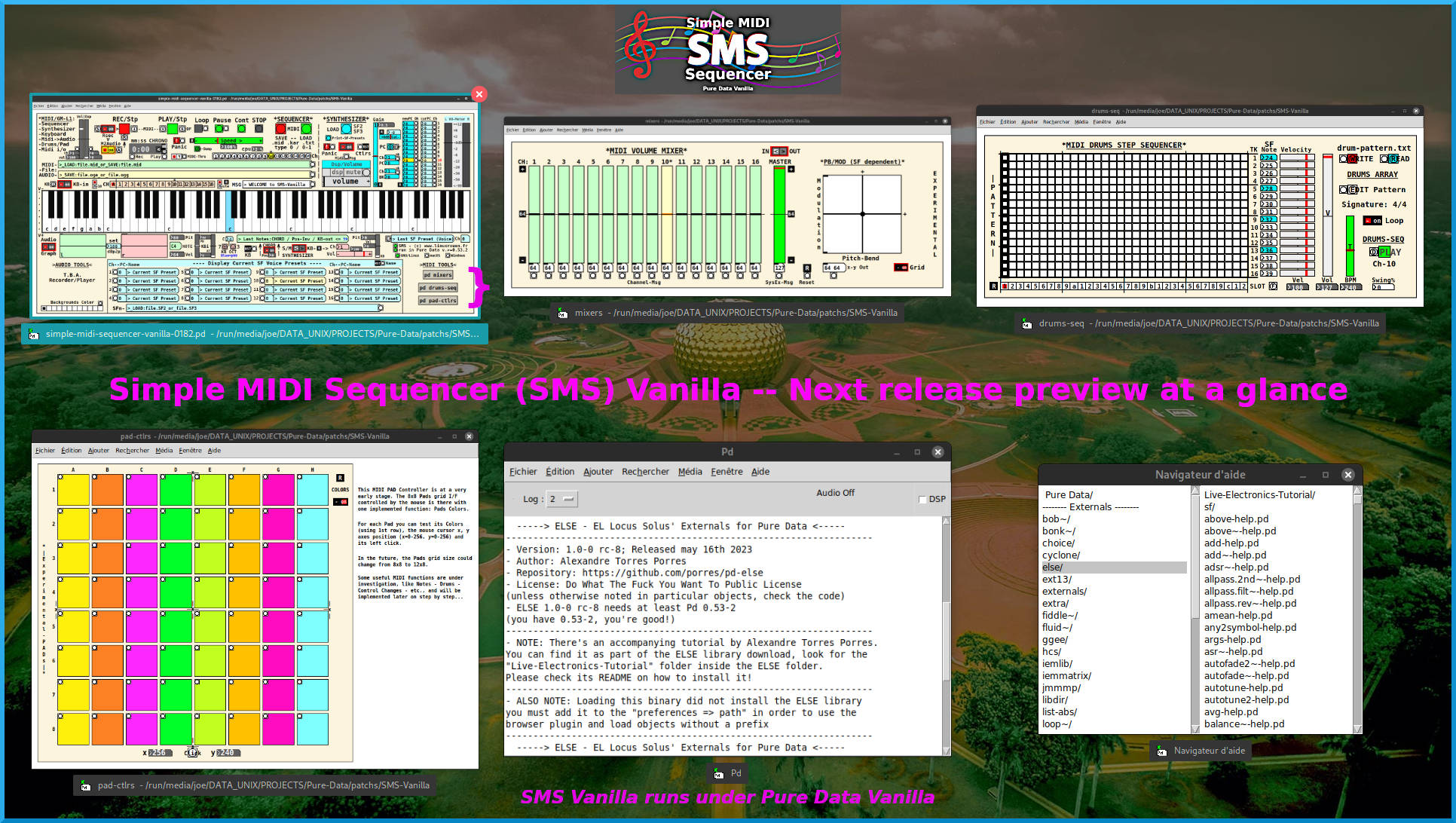
Task: Click the SysEx-Msg bang under MASTER
Action: point(778,275)
